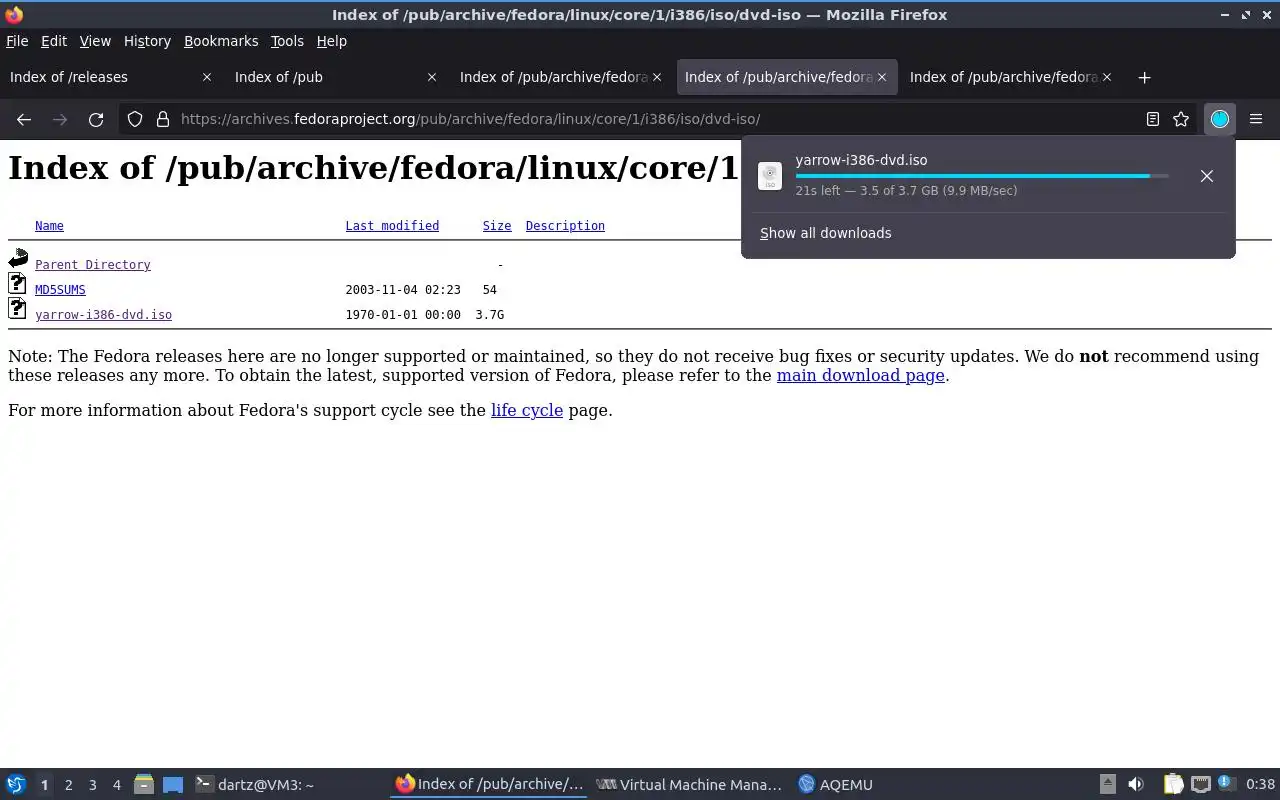Image resolution: width=1280 pixels, height=800 pixels.
Task: Click Show all downloads
Action: [825, 233]
